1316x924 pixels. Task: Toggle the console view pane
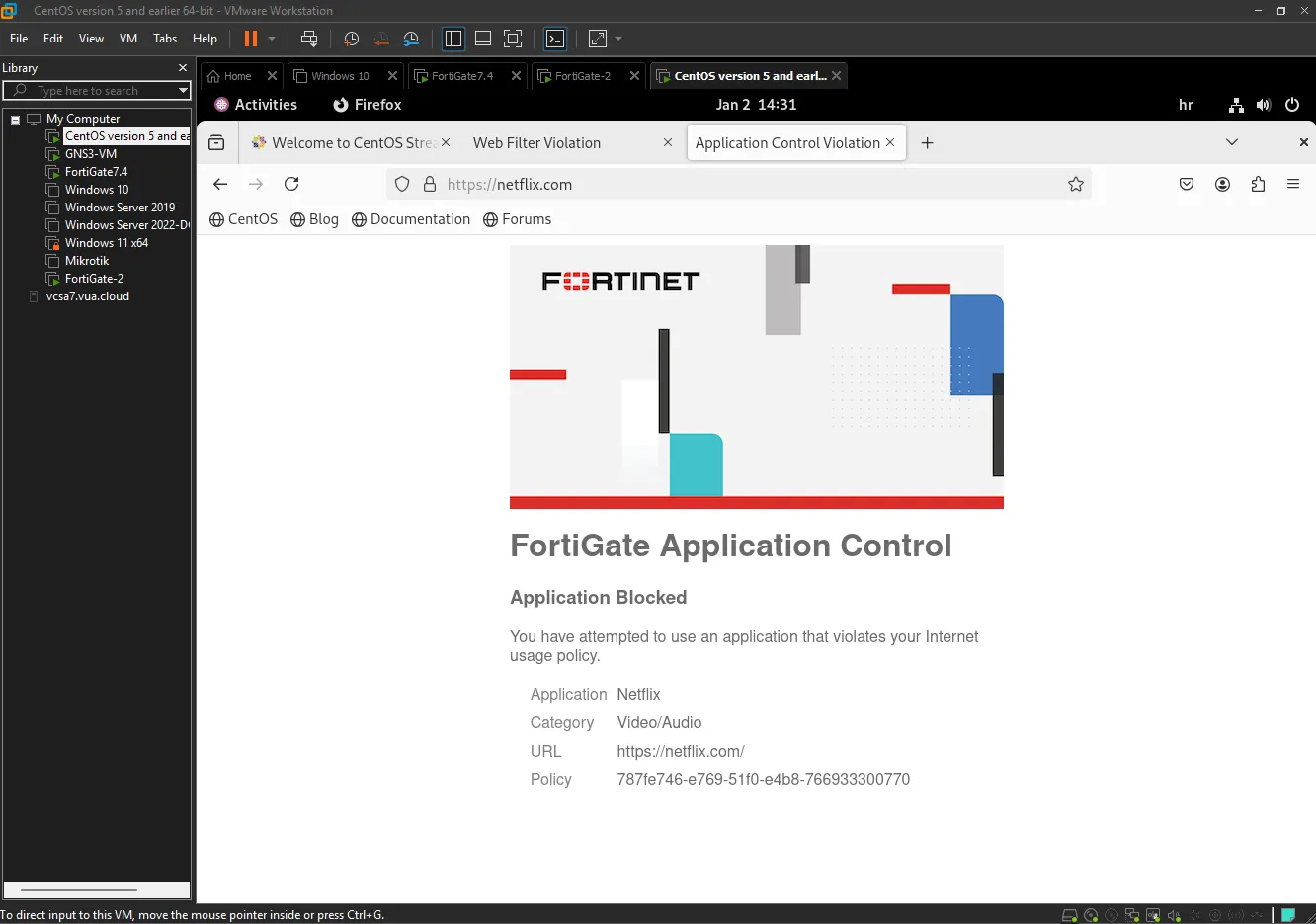(555, 39)
